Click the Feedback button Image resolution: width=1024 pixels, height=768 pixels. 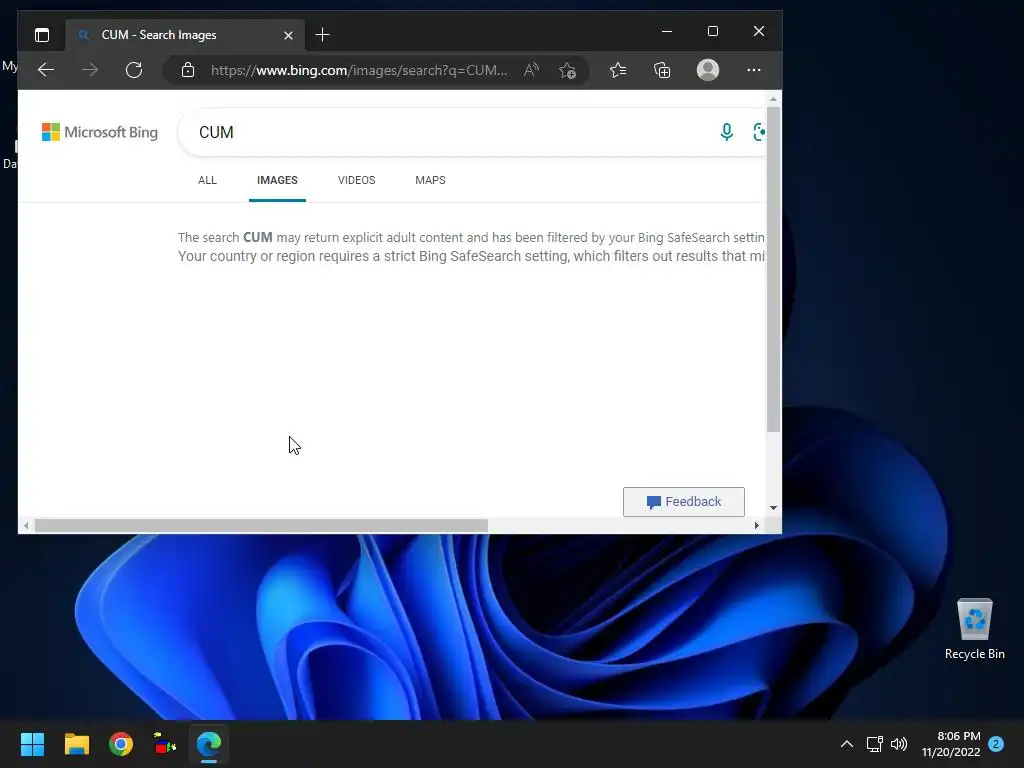pyautogui.click(x=684, y=502)
